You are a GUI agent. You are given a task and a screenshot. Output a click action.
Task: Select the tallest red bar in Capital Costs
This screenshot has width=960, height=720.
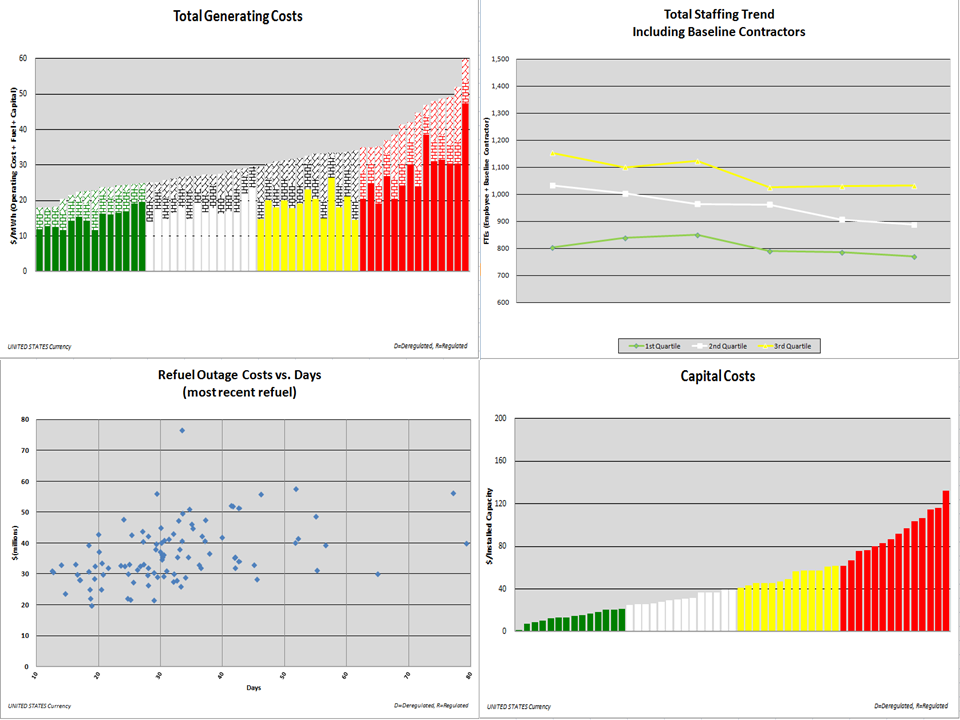946,560
